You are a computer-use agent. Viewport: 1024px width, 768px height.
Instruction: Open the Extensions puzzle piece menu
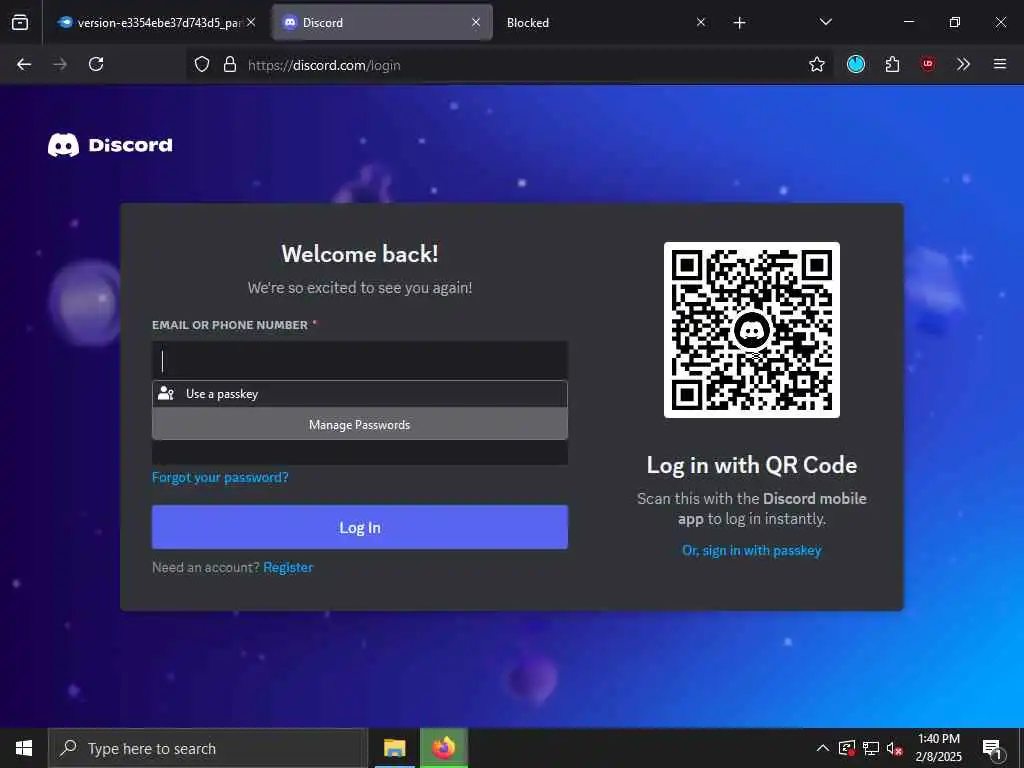coord(892,65)
